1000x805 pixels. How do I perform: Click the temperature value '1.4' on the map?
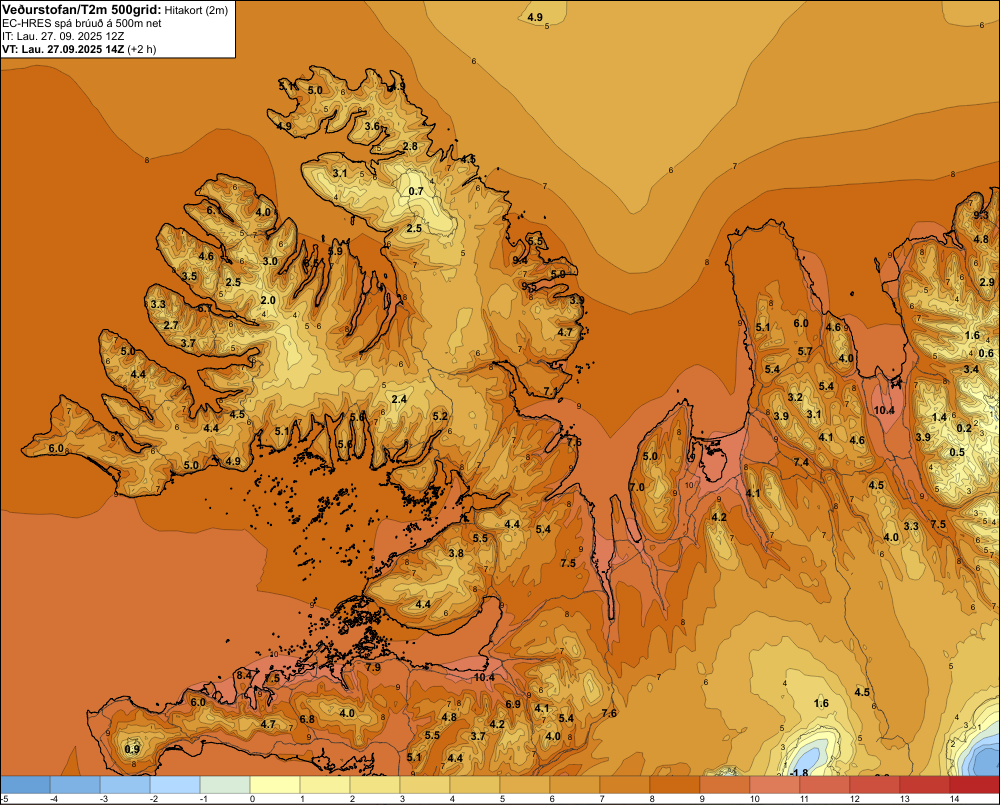click(939, 417)
